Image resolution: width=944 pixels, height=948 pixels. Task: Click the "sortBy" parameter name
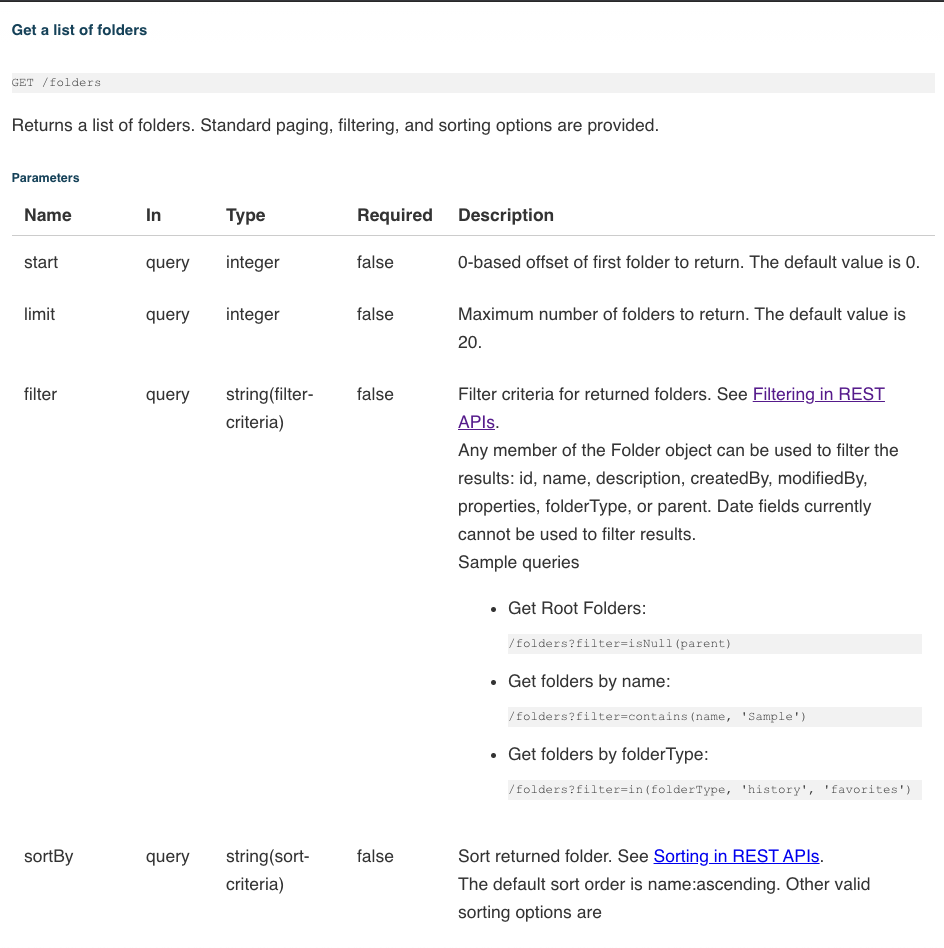[x=49, y=856]
